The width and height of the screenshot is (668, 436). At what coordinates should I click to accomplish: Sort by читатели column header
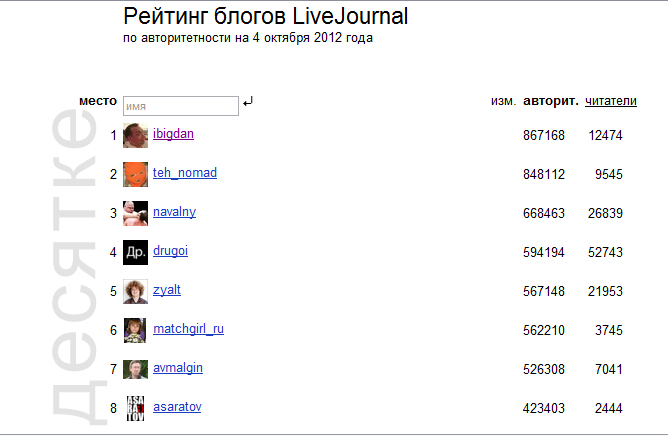611,101
